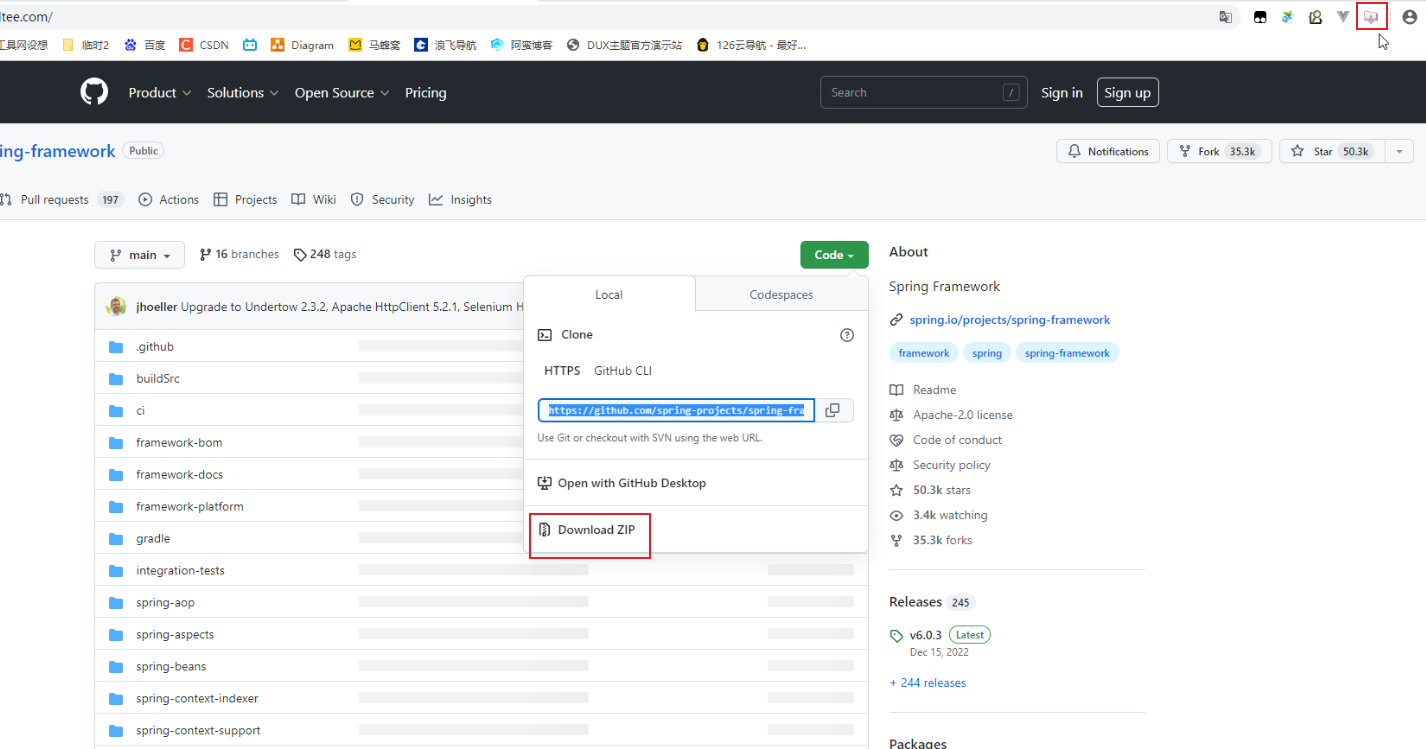Select the HTTPS clone option
The image size is (1426, 749).
(562, 371)
